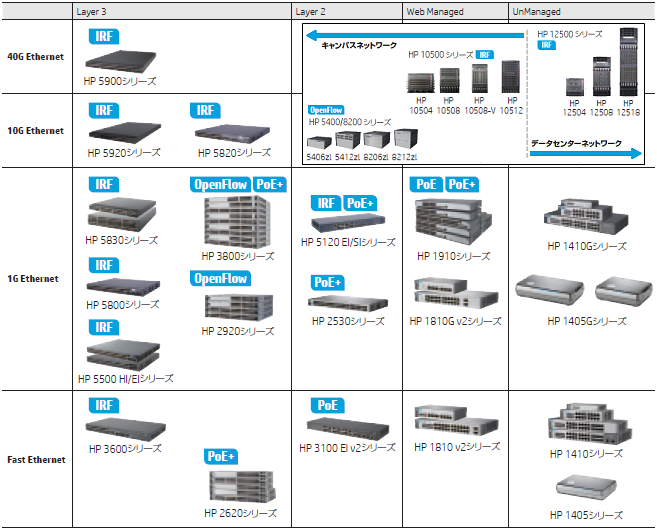Select the HP 3600 series switch image
The height and width of the screenshot is (531, 657).
pos(126,429)
